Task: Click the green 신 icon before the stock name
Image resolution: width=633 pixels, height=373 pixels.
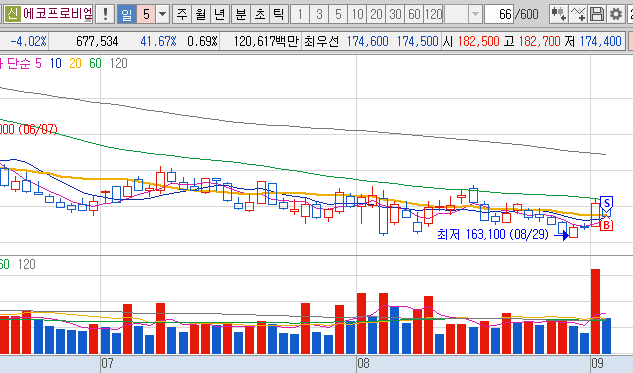Action: tap(13, 15)
